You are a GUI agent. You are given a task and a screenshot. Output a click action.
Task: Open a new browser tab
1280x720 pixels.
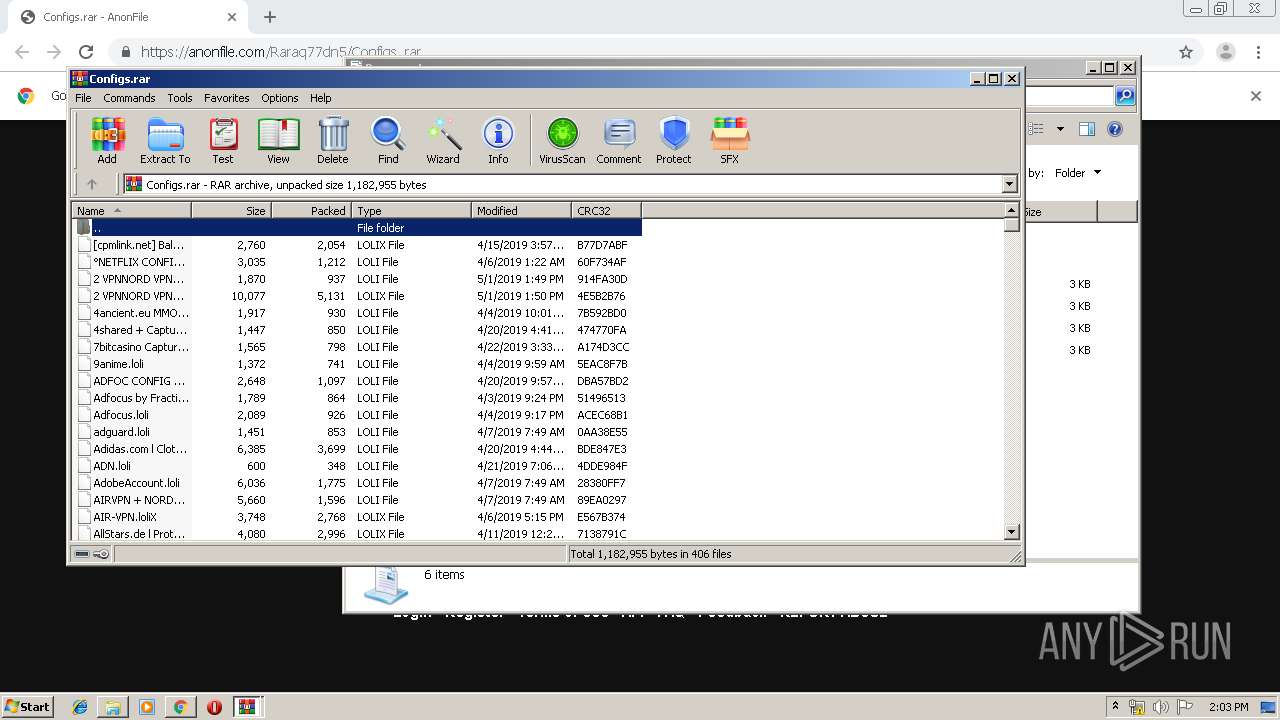click(270, 17)
